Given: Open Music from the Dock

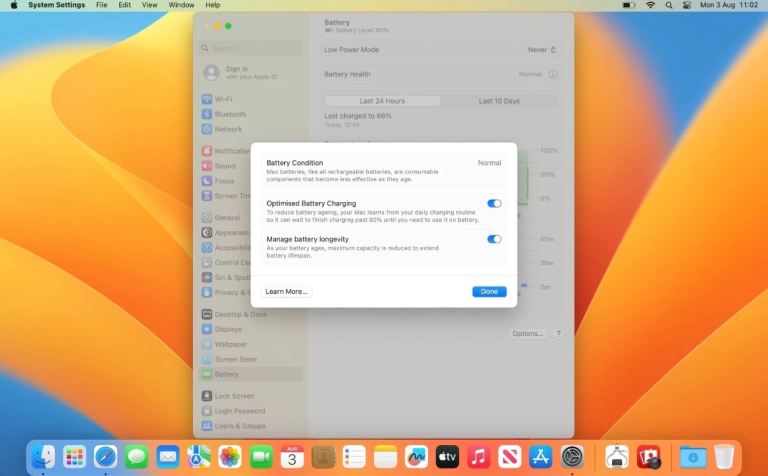Looking at the screenshot, I should pos(479,457).
